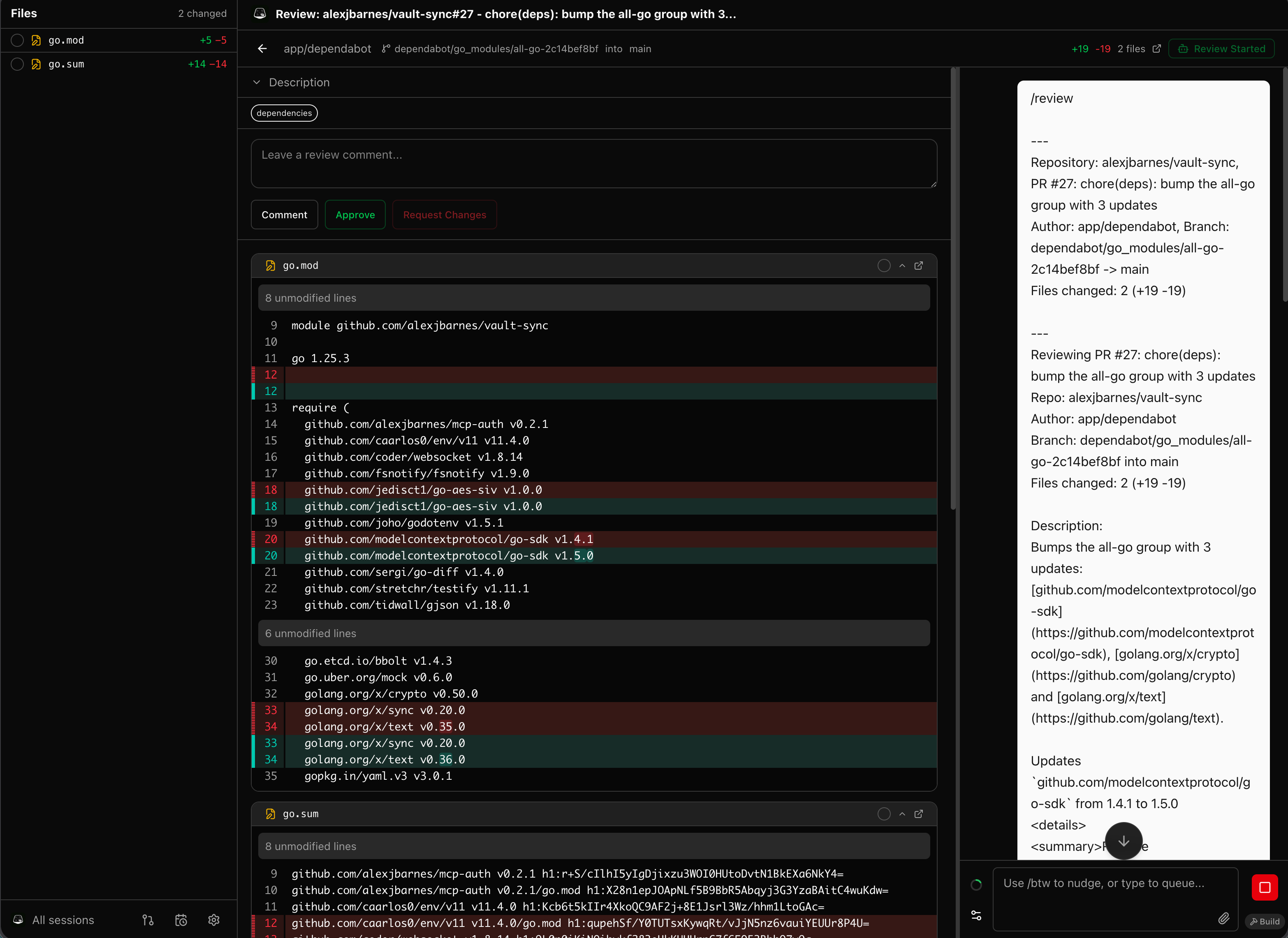
Task: Click the app logo beside All sessions
Action: tap(18, 919)
